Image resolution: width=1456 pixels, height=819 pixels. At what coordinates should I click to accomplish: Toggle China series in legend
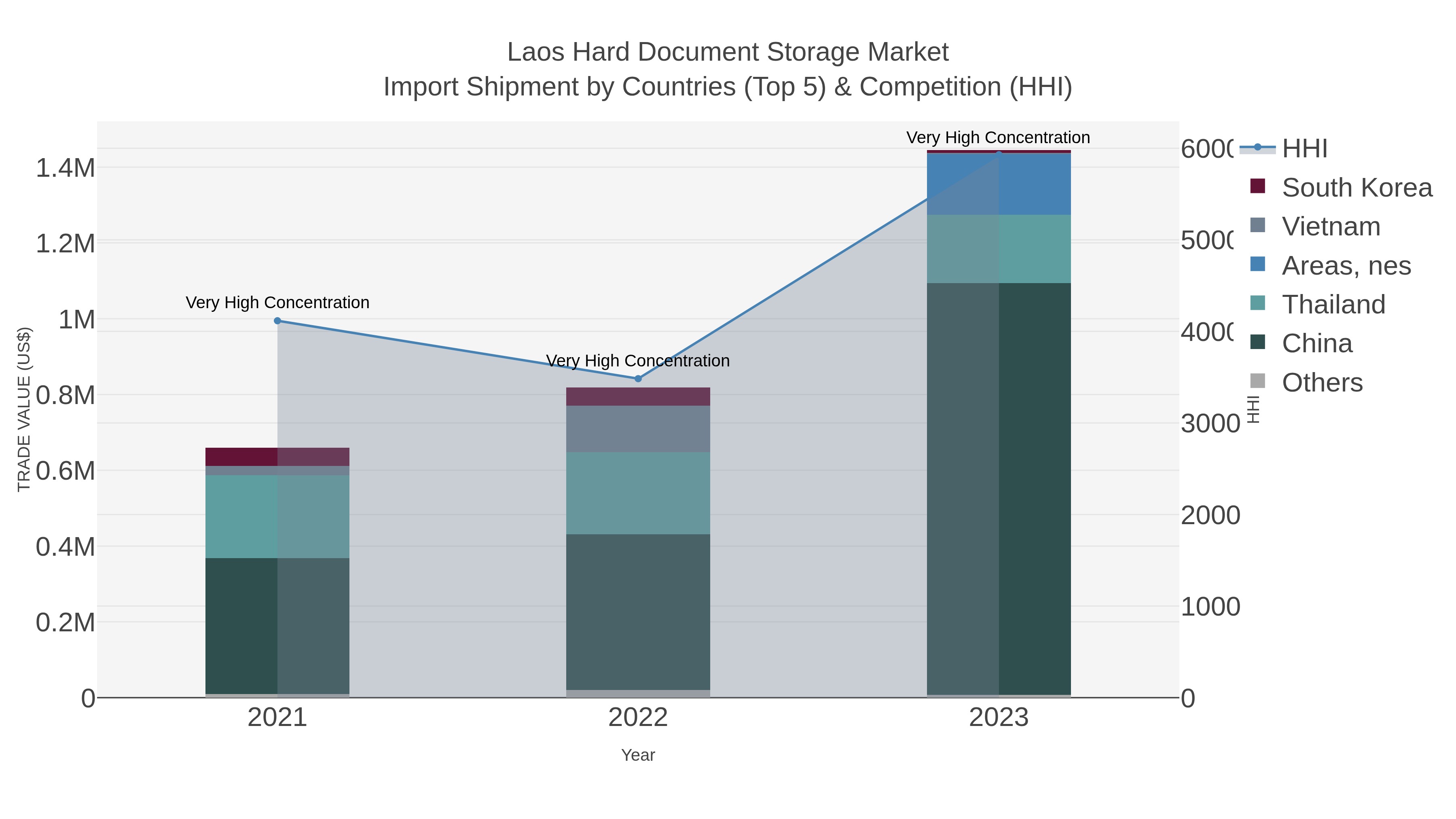coord(1301,344)
